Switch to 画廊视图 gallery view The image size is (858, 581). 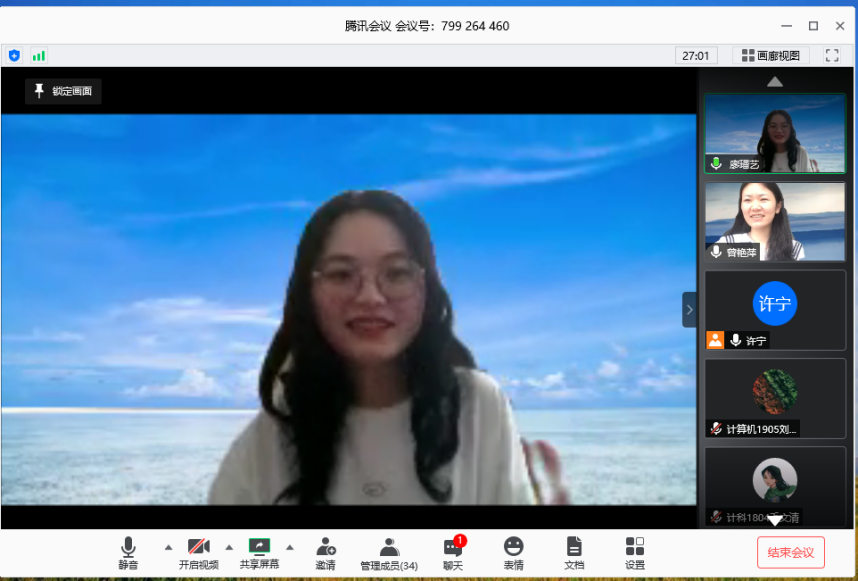[x=770, y=56]
